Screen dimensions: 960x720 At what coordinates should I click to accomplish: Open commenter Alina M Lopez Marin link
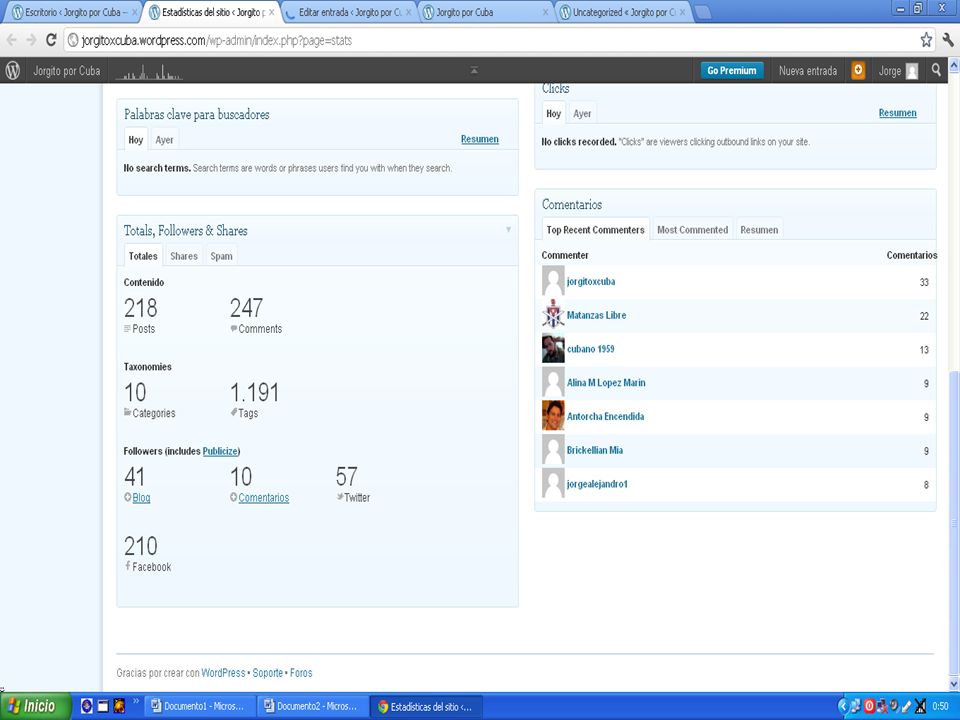(x=606, y=383)
